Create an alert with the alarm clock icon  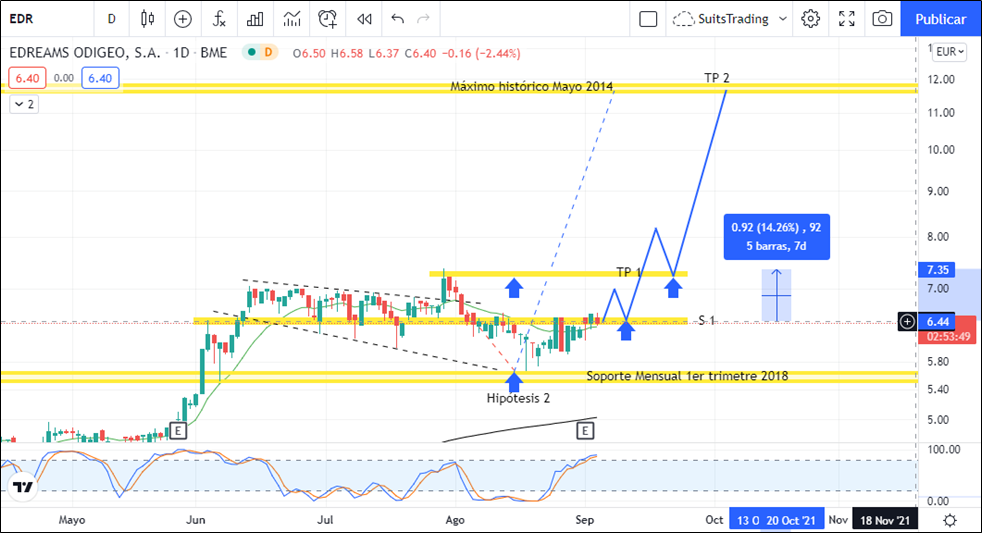328,18
